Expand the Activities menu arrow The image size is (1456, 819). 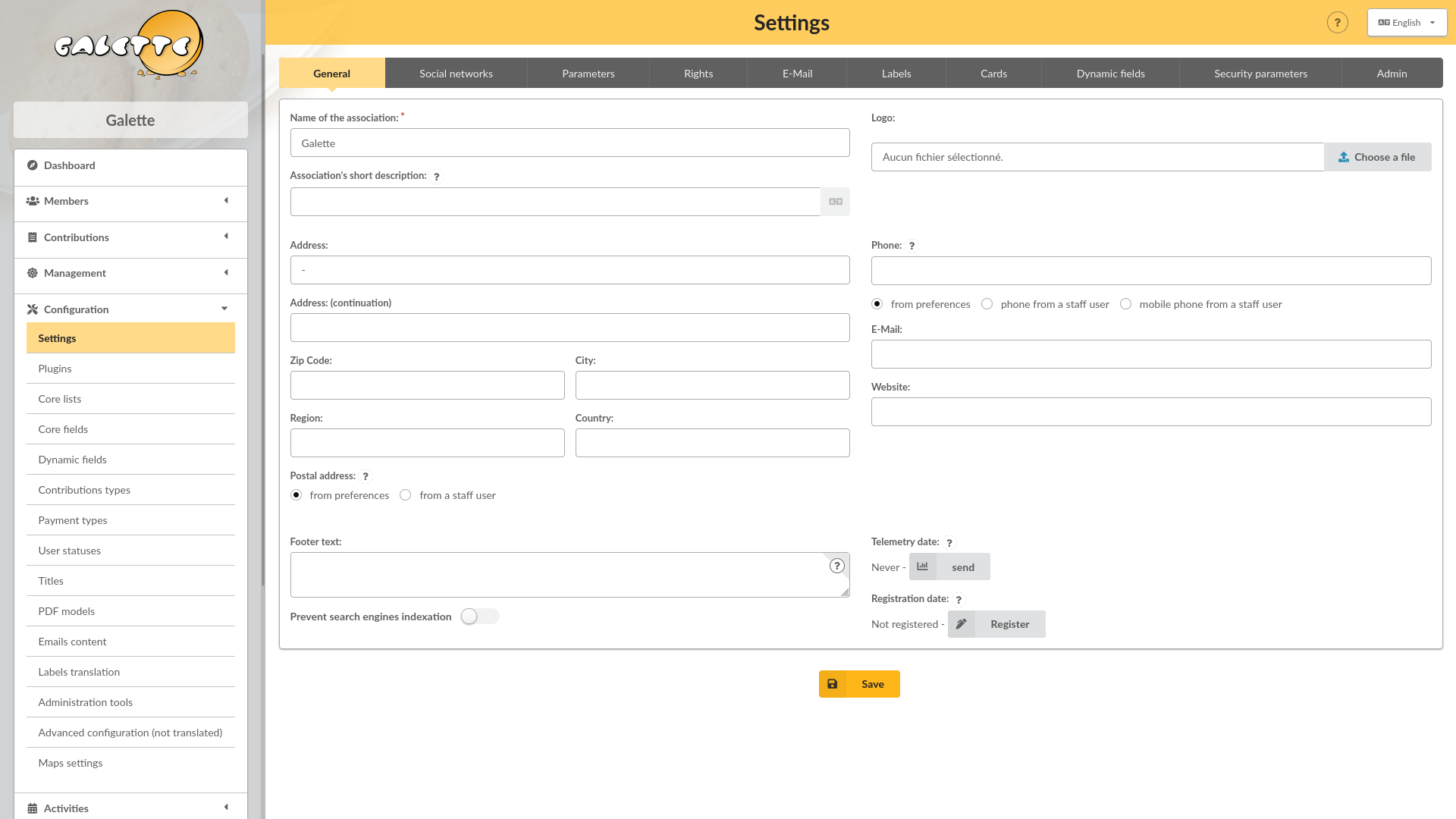tap(226, 808)
